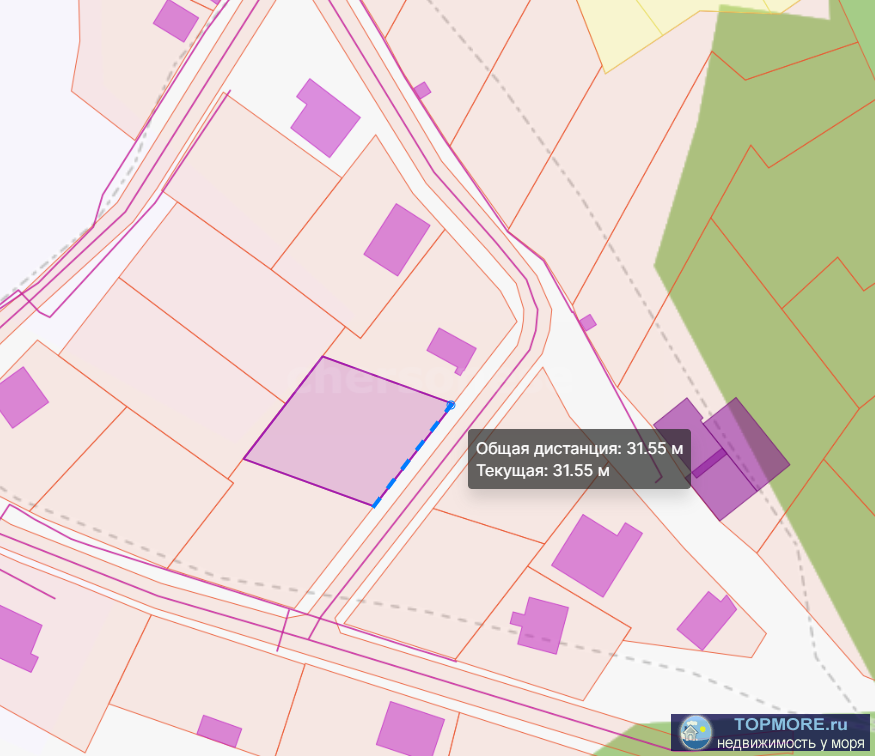Open the TOPMORE.ru watermark link text
The height and width of the screenshot is (756, 875).
click(x=783, y=725)
